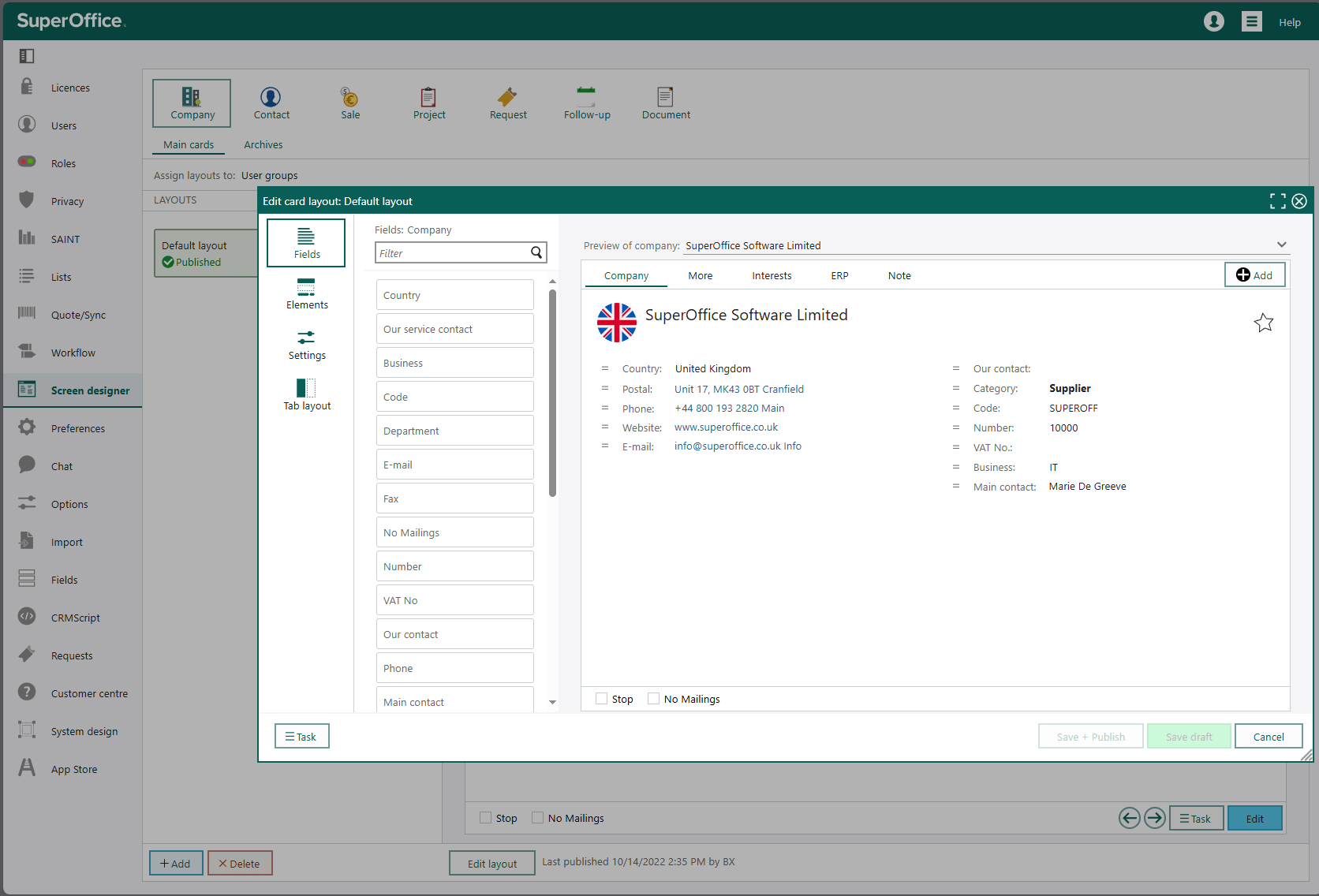
Task: Click the Cancel button
Action: click(x=1268, y=737)
